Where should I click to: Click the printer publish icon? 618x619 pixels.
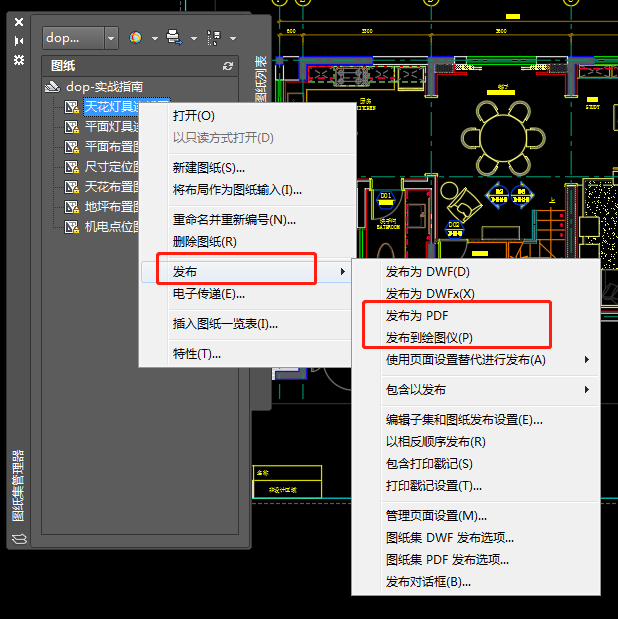(174, 37)
